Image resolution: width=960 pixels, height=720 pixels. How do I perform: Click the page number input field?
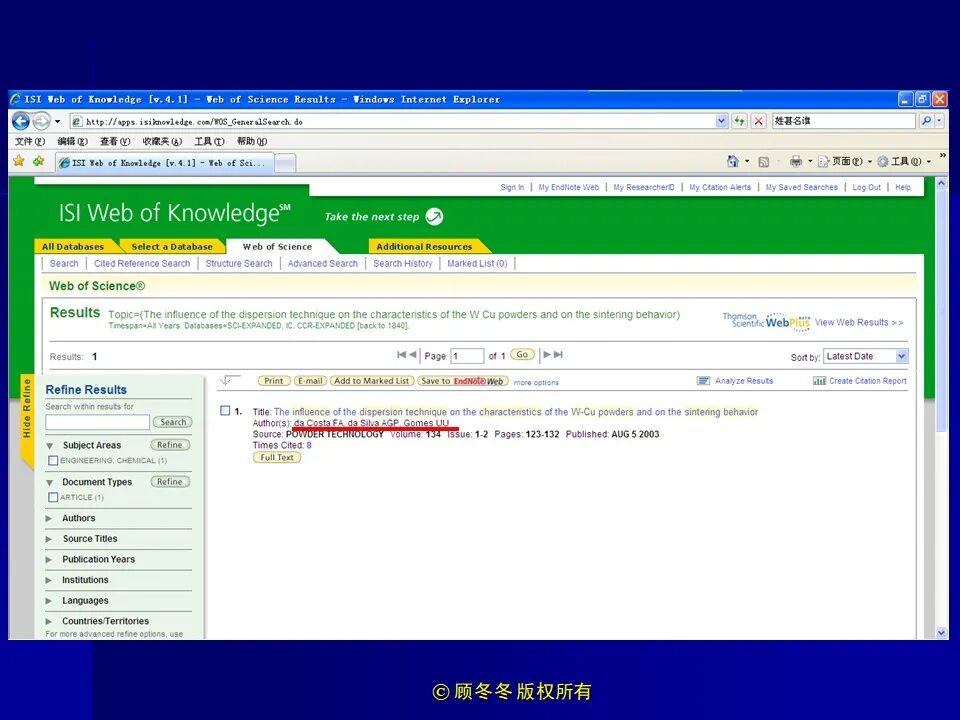pyautogui.click(x=467, y=356)
